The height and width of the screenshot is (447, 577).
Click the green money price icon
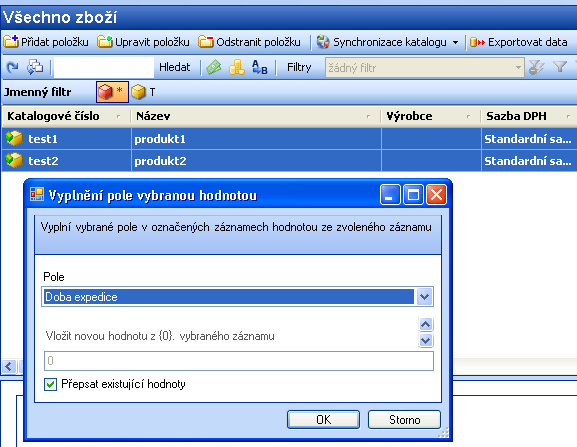tap(214, 67)
